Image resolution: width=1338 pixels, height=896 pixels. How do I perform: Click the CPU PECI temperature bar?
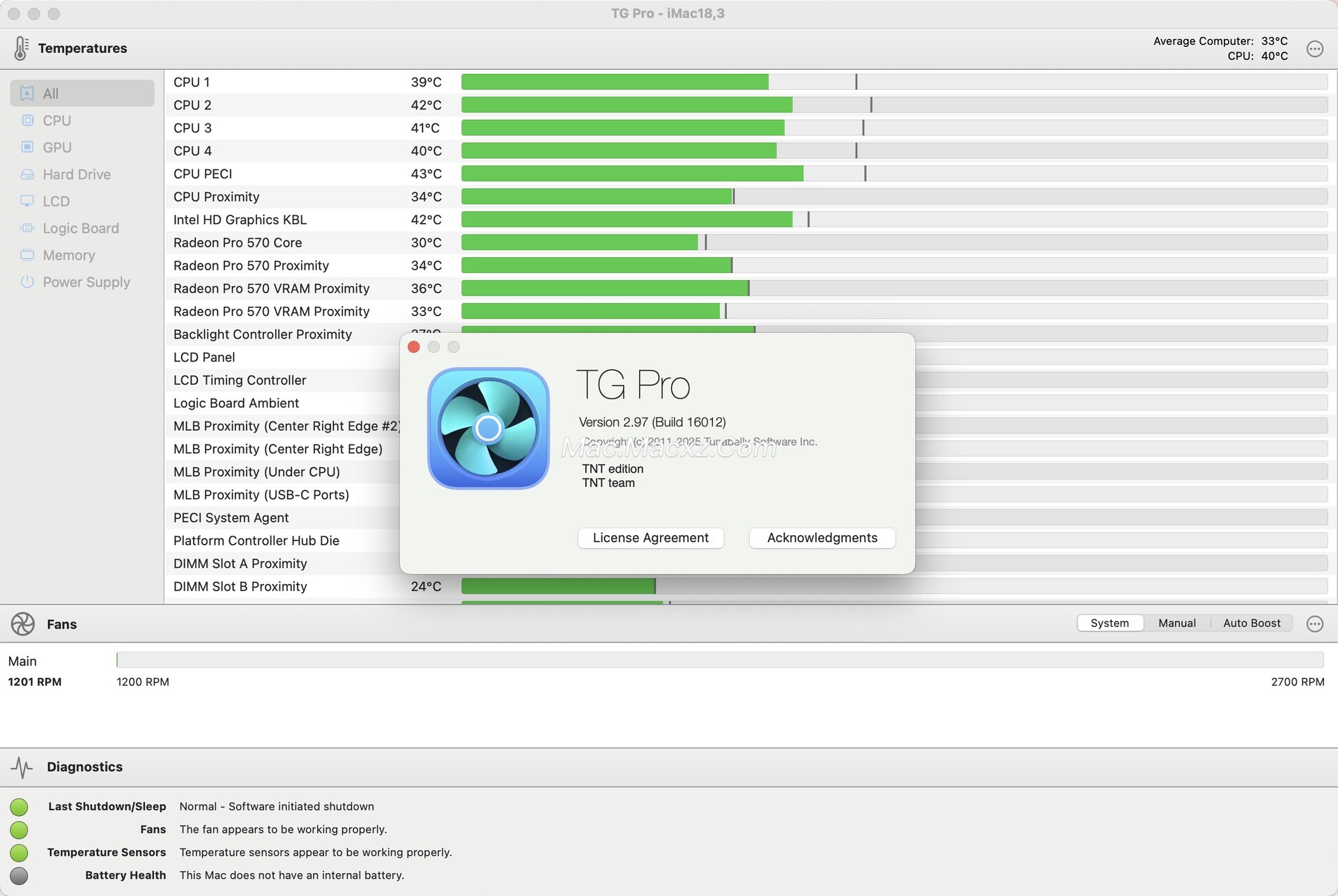pos(894,173)
